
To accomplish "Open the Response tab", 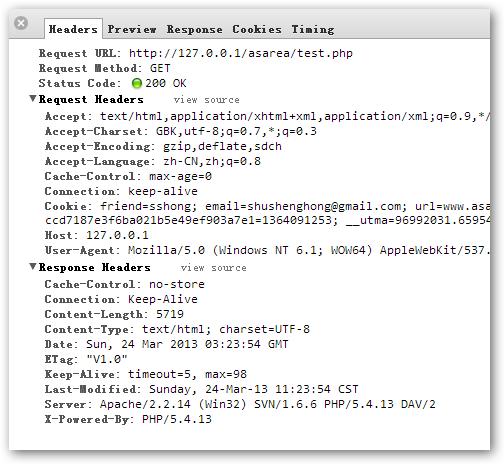I will click(194, 29).
